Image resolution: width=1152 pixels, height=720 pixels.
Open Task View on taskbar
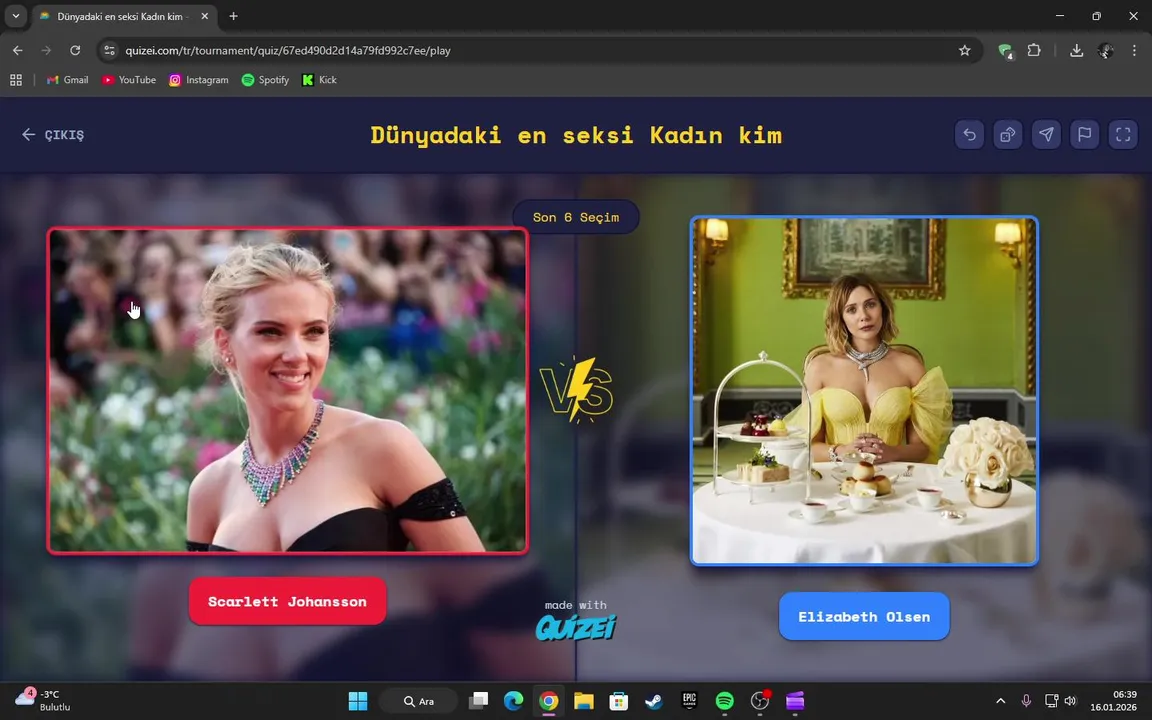coord(478,701)
